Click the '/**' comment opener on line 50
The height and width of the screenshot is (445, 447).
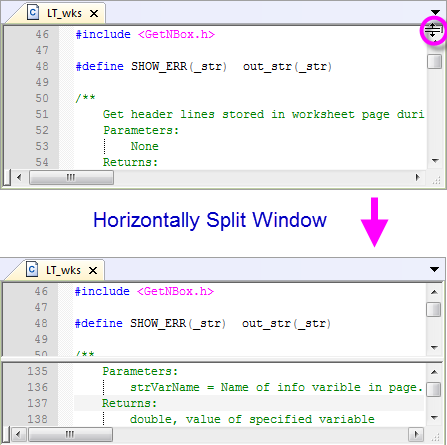86,98
